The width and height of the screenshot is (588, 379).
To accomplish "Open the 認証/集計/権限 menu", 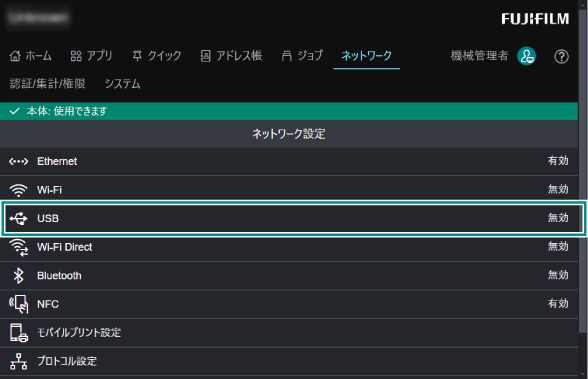I will pyautogui.click(x=48, y=84).
